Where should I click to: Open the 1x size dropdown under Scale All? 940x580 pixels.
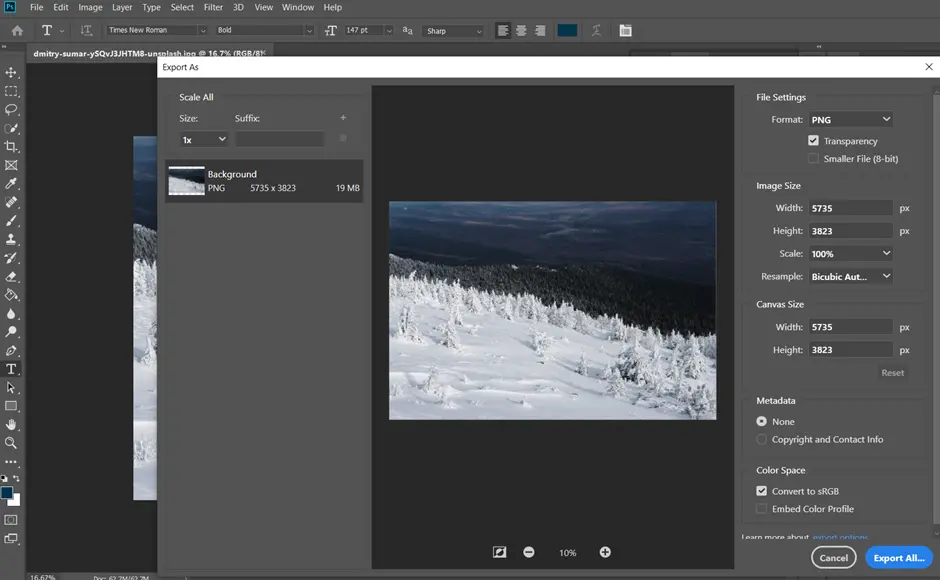tap(203, 139)
